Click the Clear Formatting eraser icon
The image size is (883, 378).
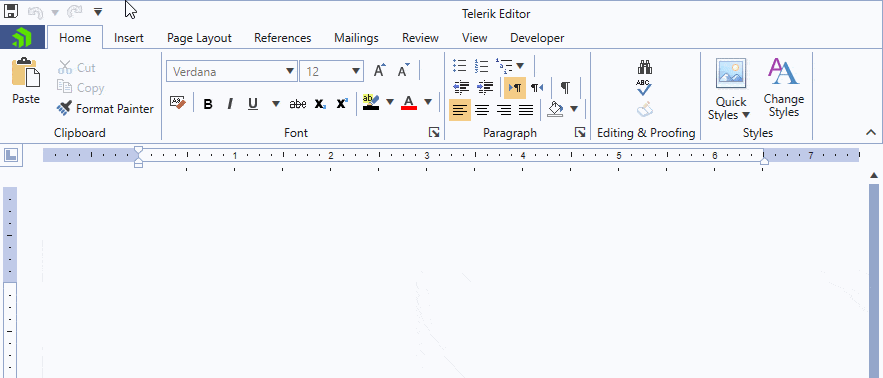click(178, 103)
